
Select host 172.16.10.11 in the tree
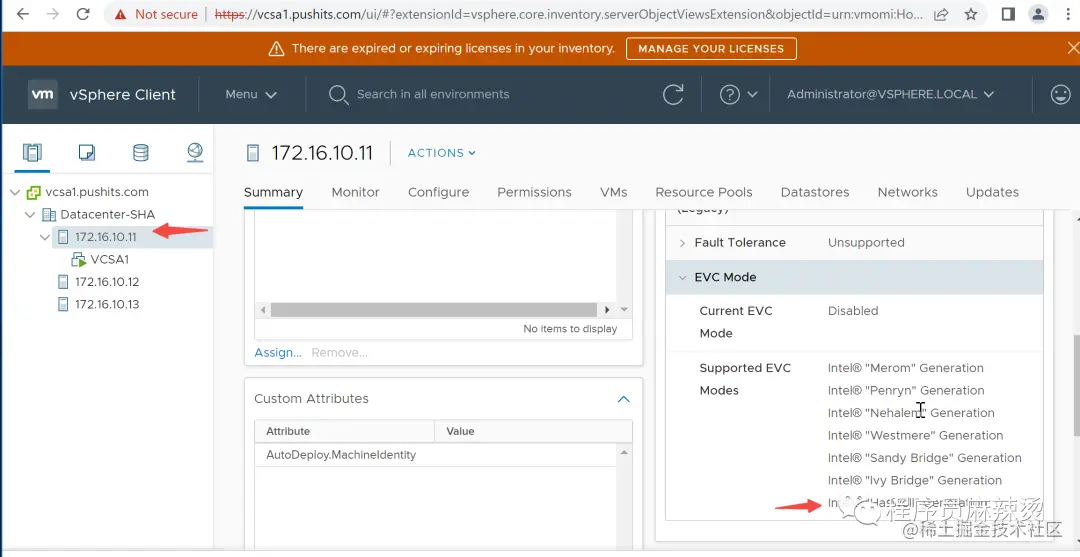[105, 237]
